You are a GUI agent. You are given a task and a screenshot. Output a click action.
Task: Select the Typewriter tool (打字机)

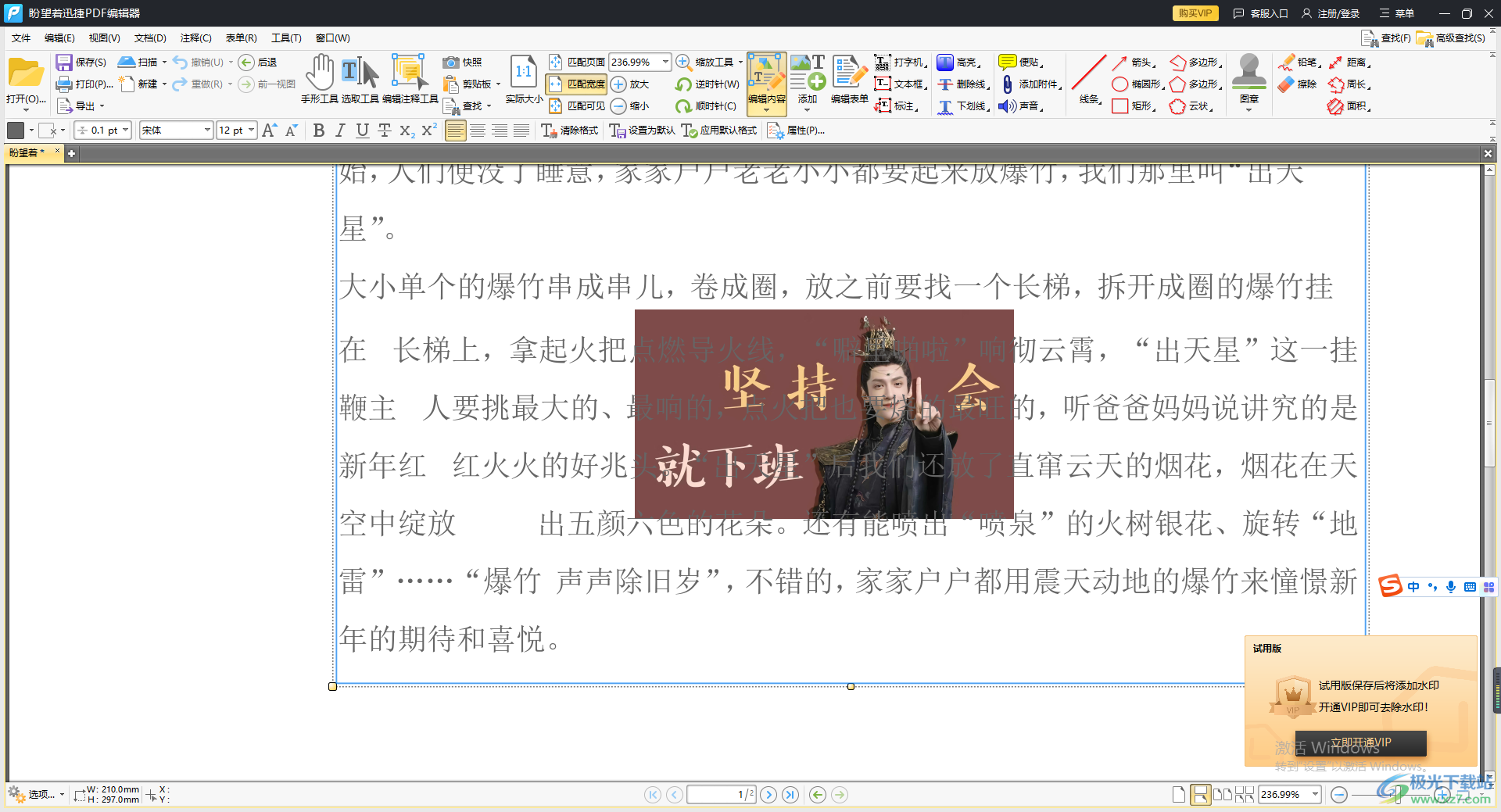pyautogui.click(x=900, y=62)
